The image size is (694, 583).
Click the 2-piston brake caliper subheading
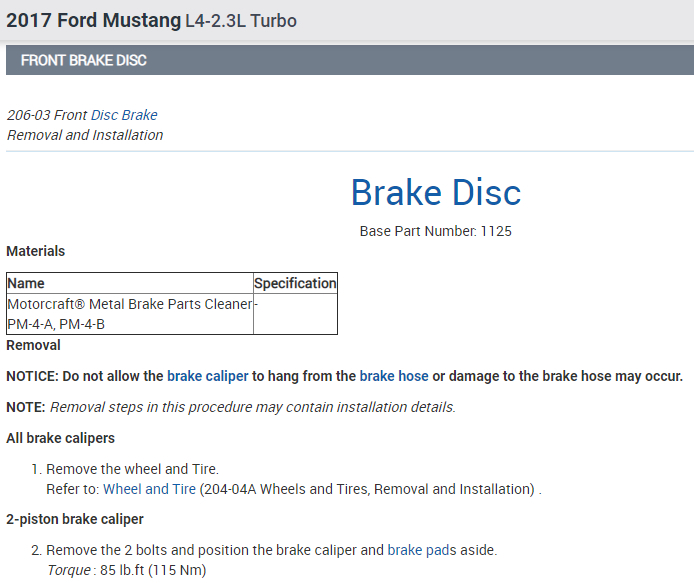pos(75,519)
